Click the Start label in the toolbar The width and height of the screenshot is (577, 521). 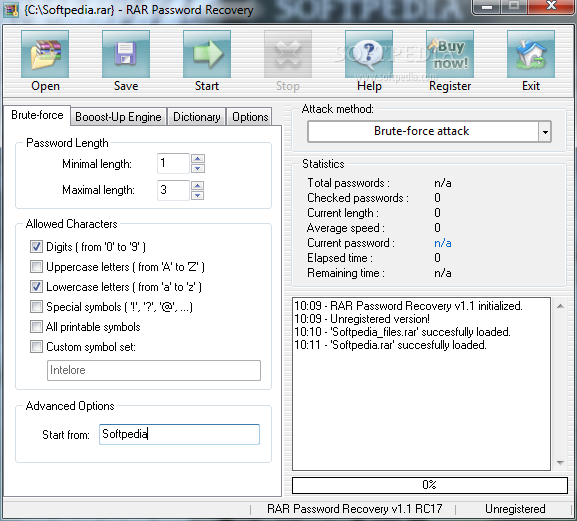[x=207, y=86]
